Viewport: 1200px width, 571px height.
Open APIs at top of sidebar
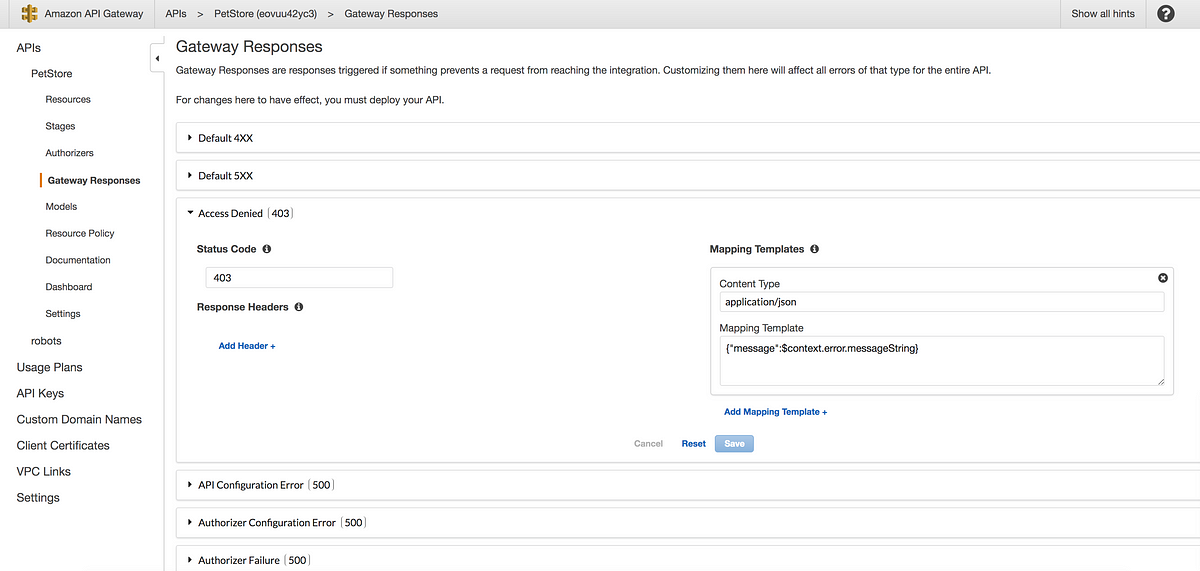coord(29,48)
